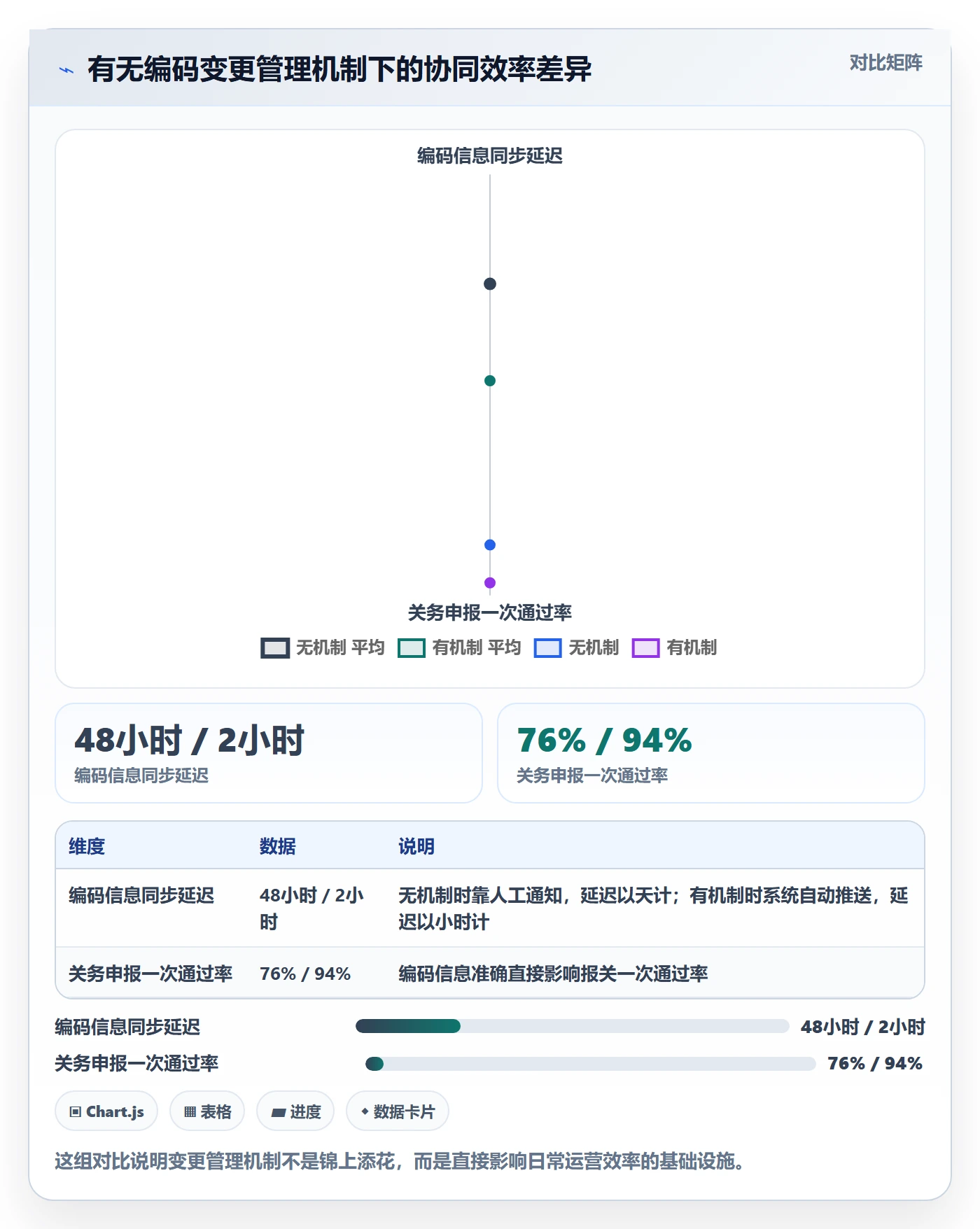
Task: Click the 对比矩阵 label in header
Action: (x=885, y=63)
